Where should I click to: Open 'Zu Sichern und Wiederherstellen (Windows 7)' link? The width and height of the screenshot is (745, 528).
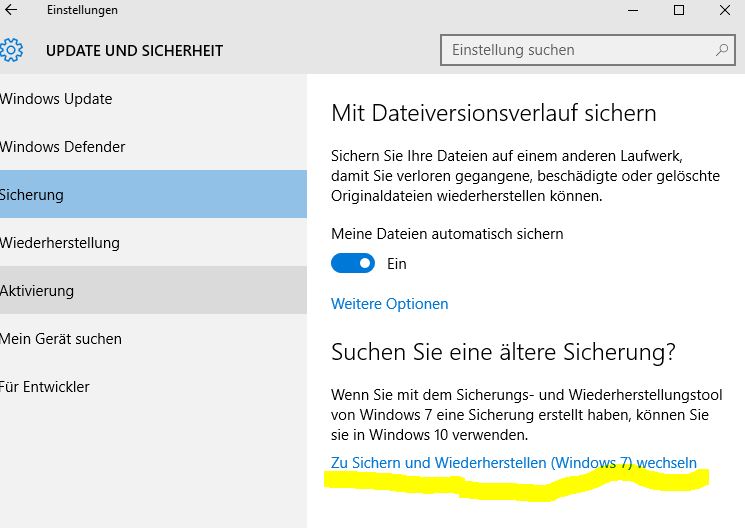click(x=514, y=462)
